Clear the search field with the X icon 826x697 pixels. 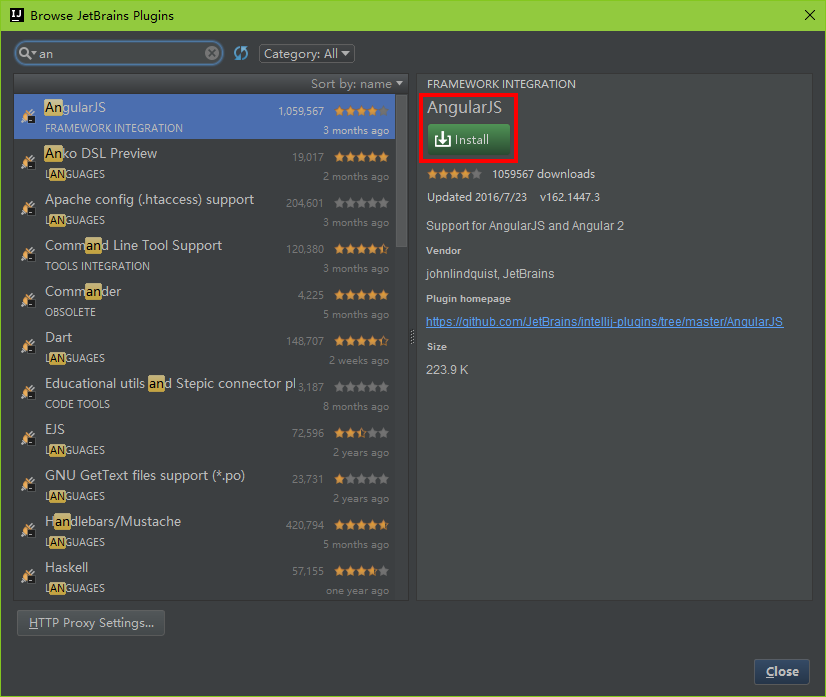click(212, 53)
